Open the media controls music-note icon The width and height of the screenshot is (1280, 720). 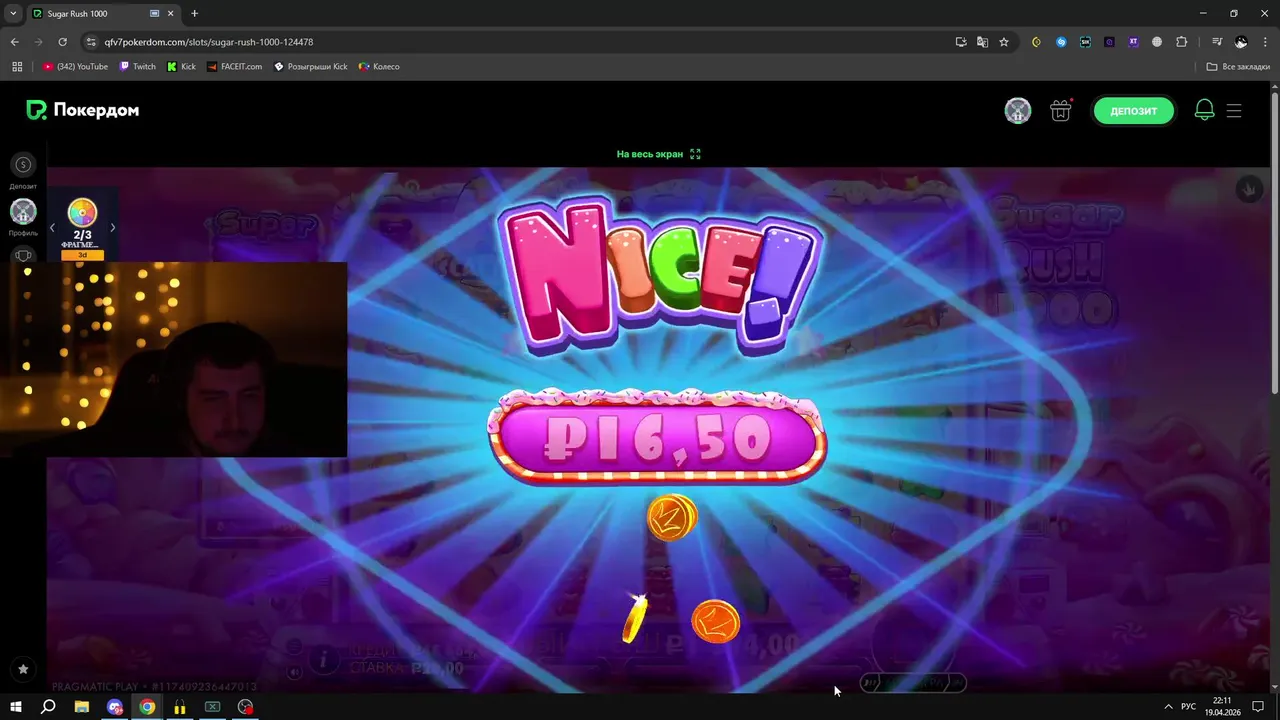tap(1217, 42)
